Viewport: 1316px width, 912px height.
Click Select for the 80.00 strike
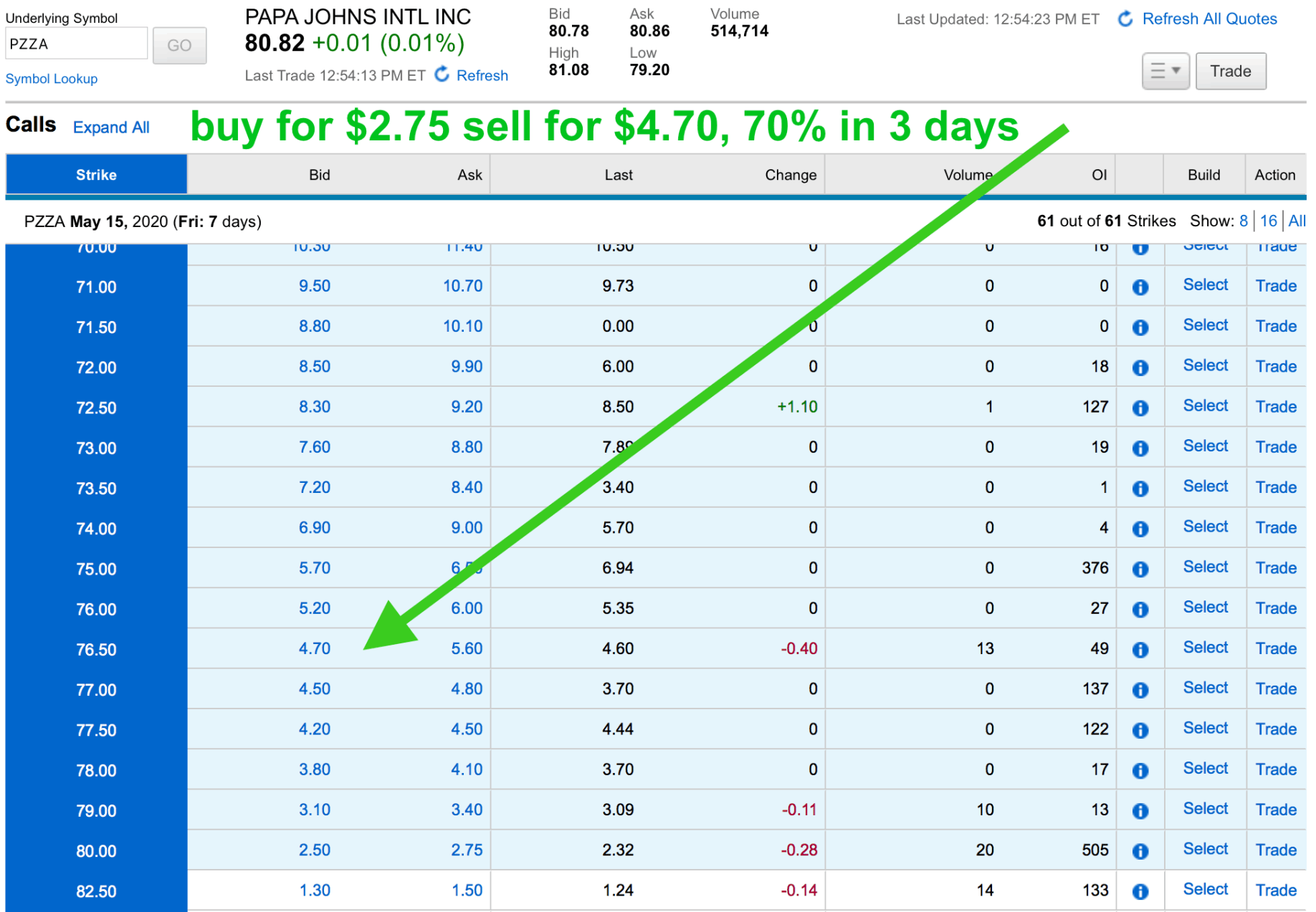[x=1206, y=849]
